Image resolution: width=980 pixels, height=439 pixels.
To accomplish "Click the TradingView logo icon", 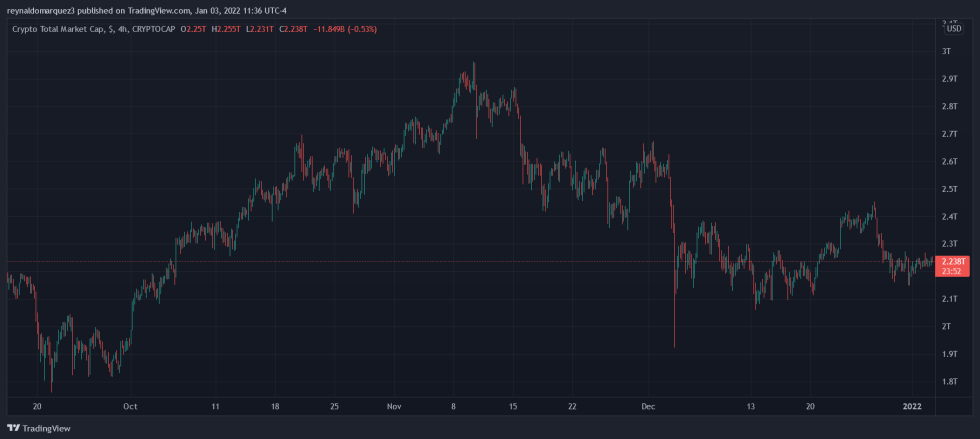I will [14, 428].
